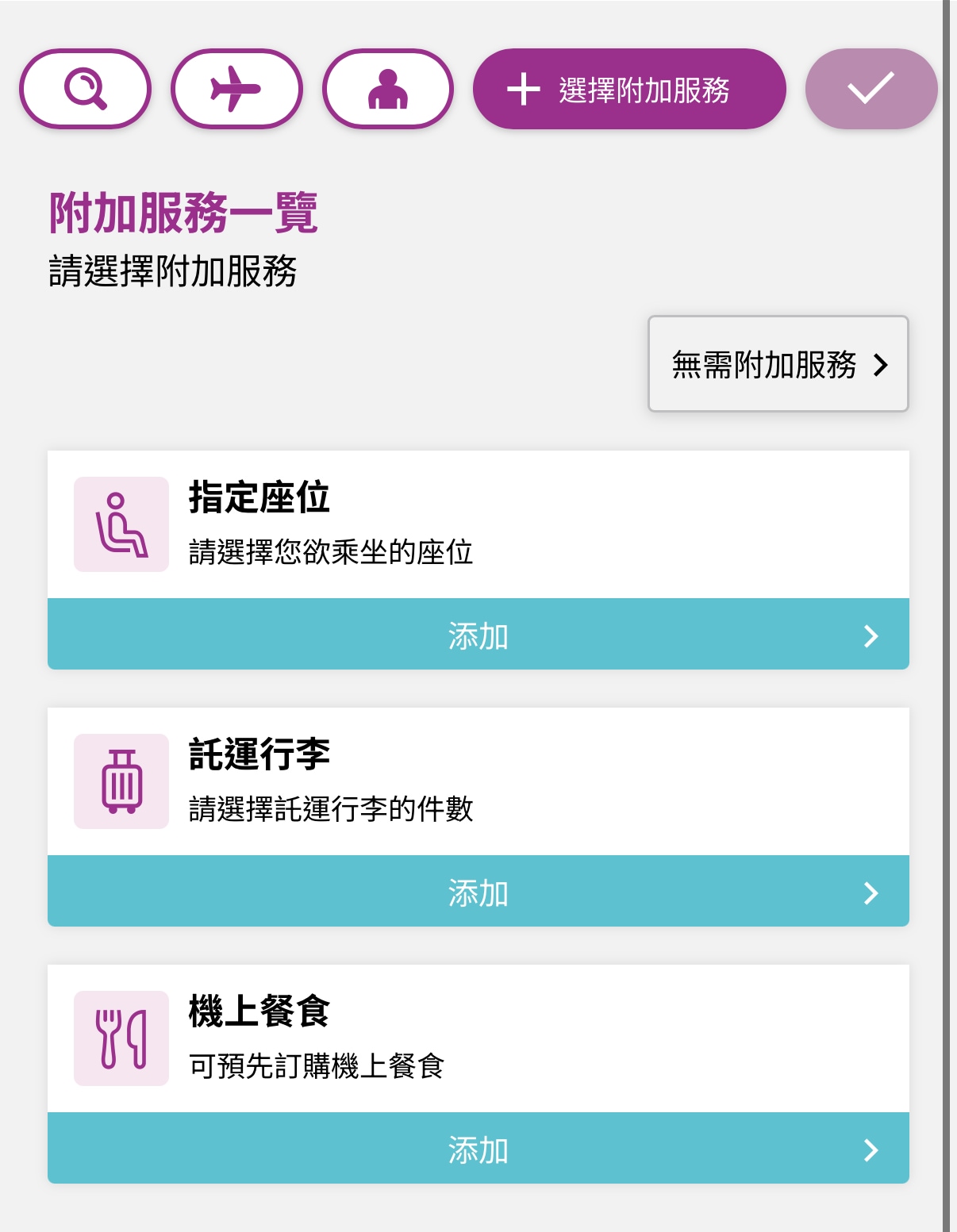Click the chevron on meal 添加 bar
The width and height of the screenshot is (957, 1232).
(x=871, y=1150)
